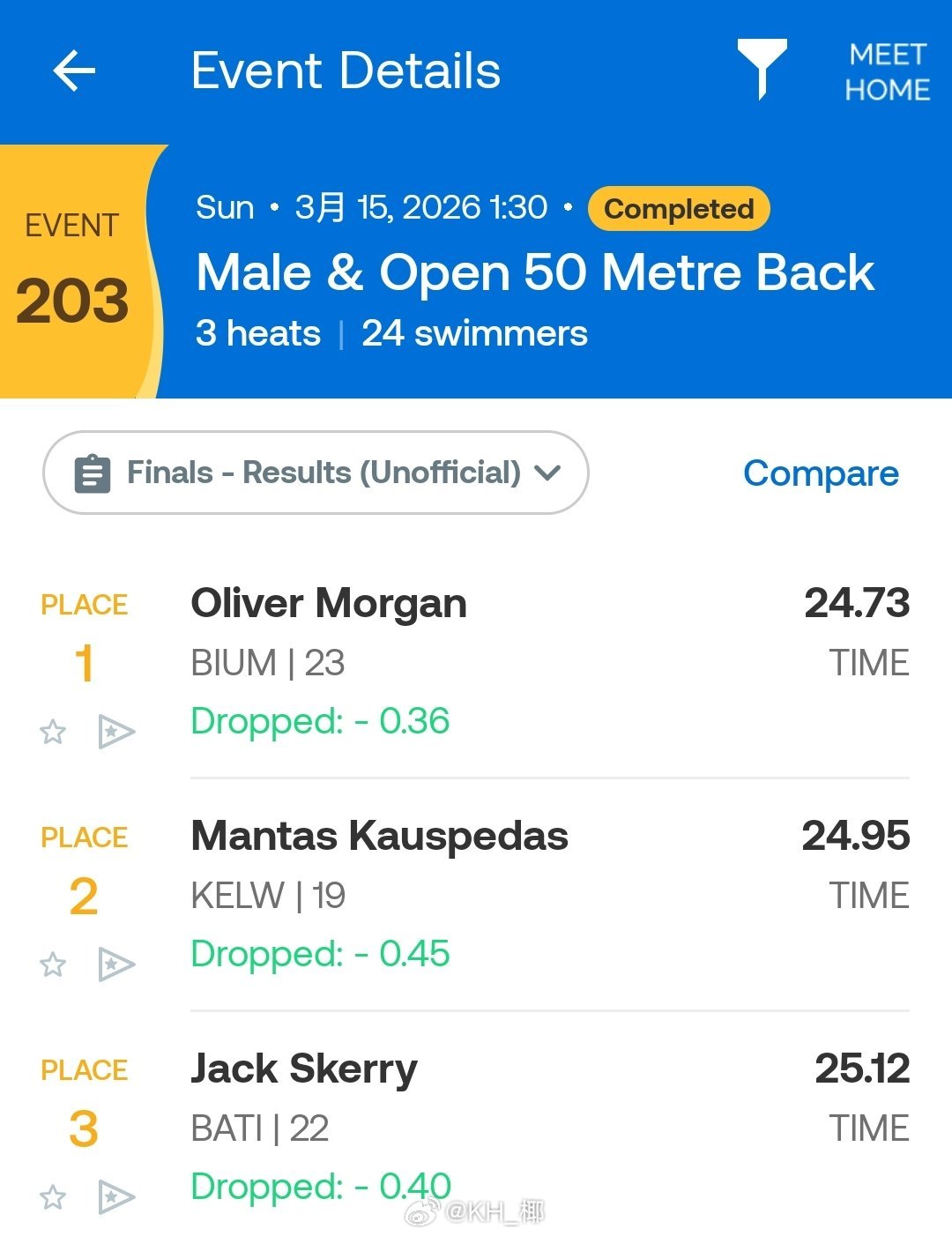The image size is (952, 1236).
Task: Select Jack Skerry's name
Action: click(303, 1068)
